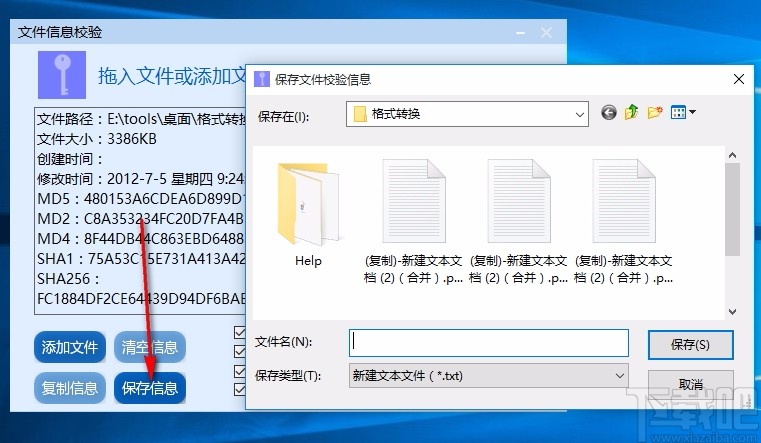The image size is (761, 443).
Task: Click the large key logo in 文件信息校验 window
Action: pyautogui.click(x=62, y=75)
